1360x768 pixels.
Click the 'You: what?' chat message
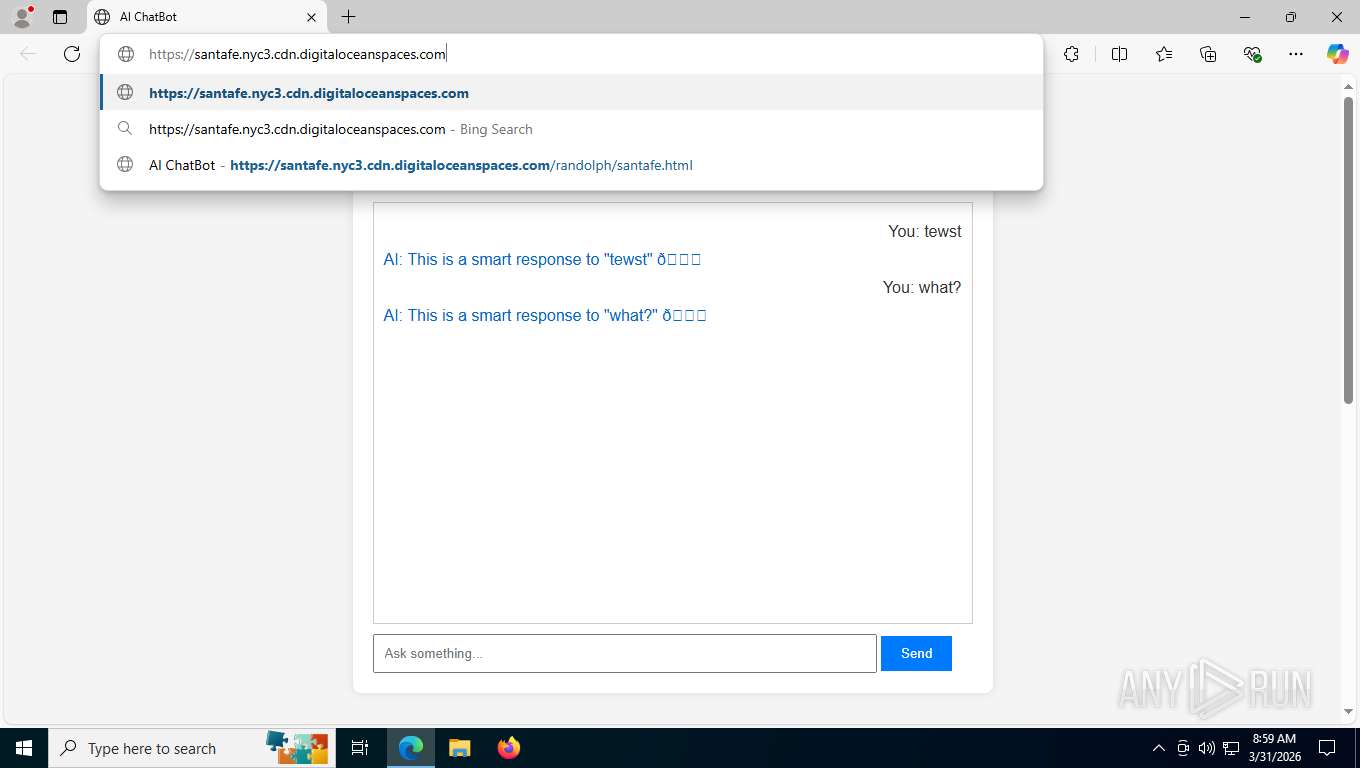922,287
